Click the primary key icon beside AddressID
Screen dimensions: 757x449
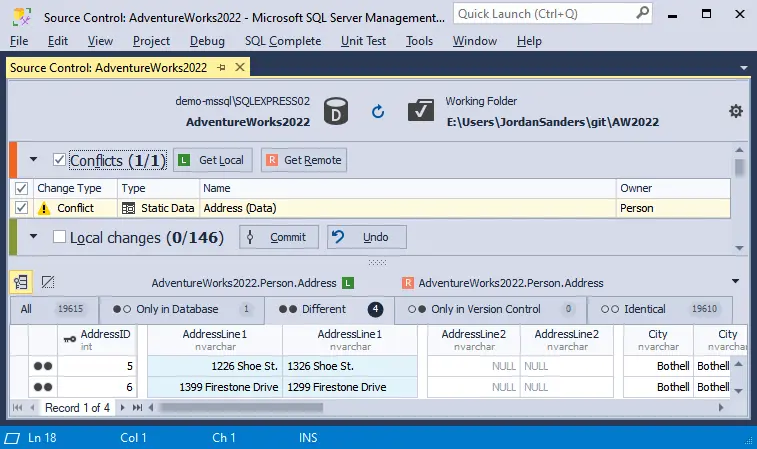70,339
